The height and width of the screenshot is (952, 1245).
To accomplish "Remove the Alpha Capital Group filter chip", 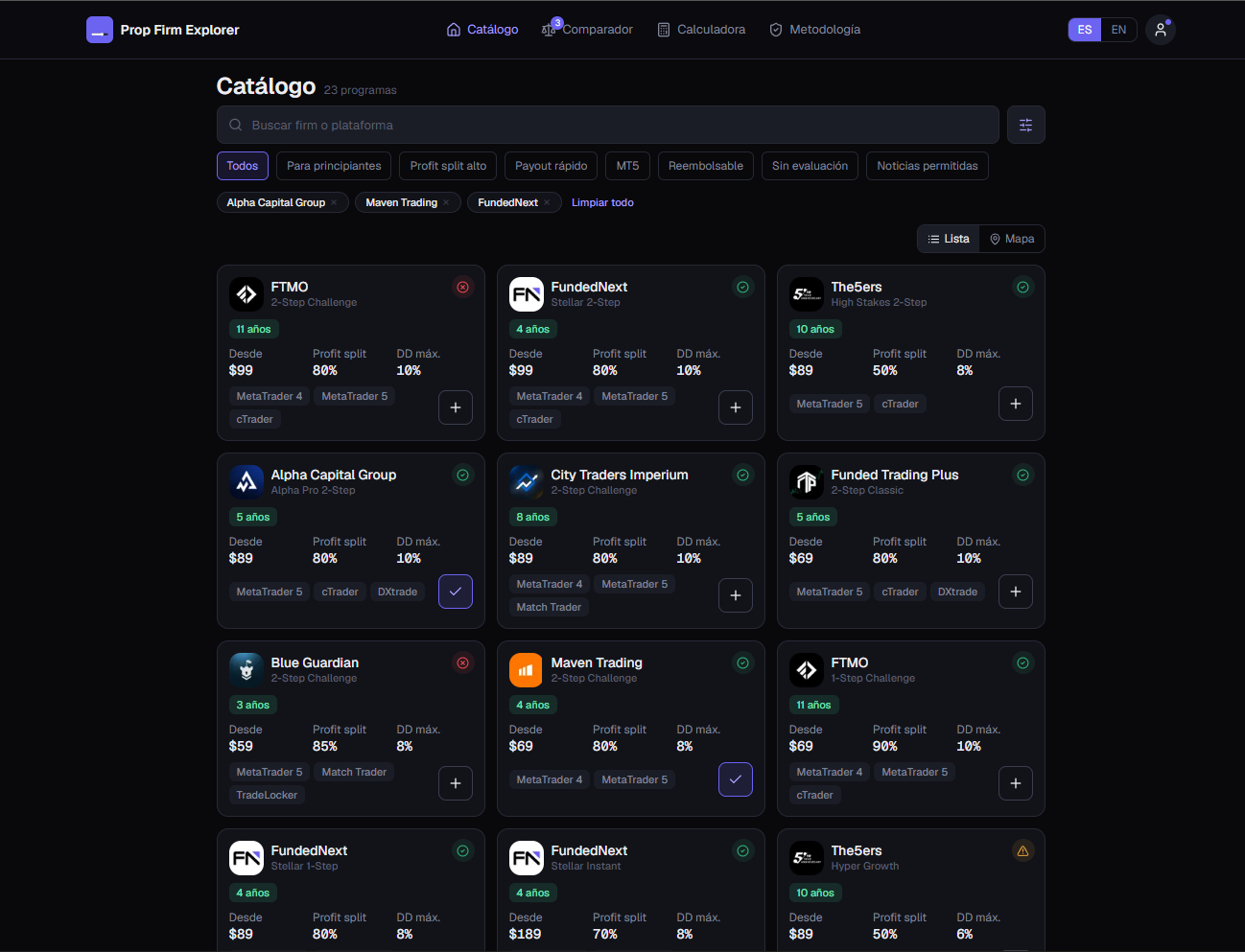I will [334, 202].
